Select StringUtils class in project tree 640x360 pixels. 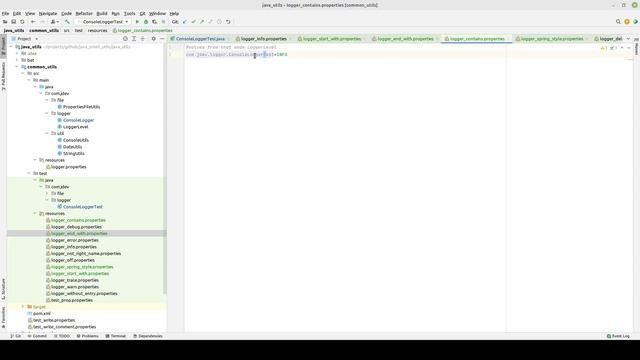tap(73, 153)
